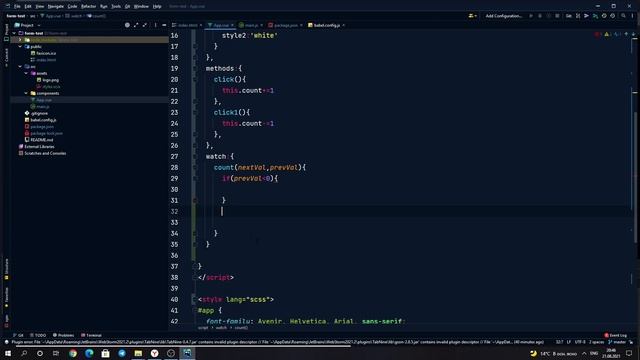The width and height of the screenshot is (640, 360).
Task: Click the Select Opened File target icon
Action: [127, 25]
